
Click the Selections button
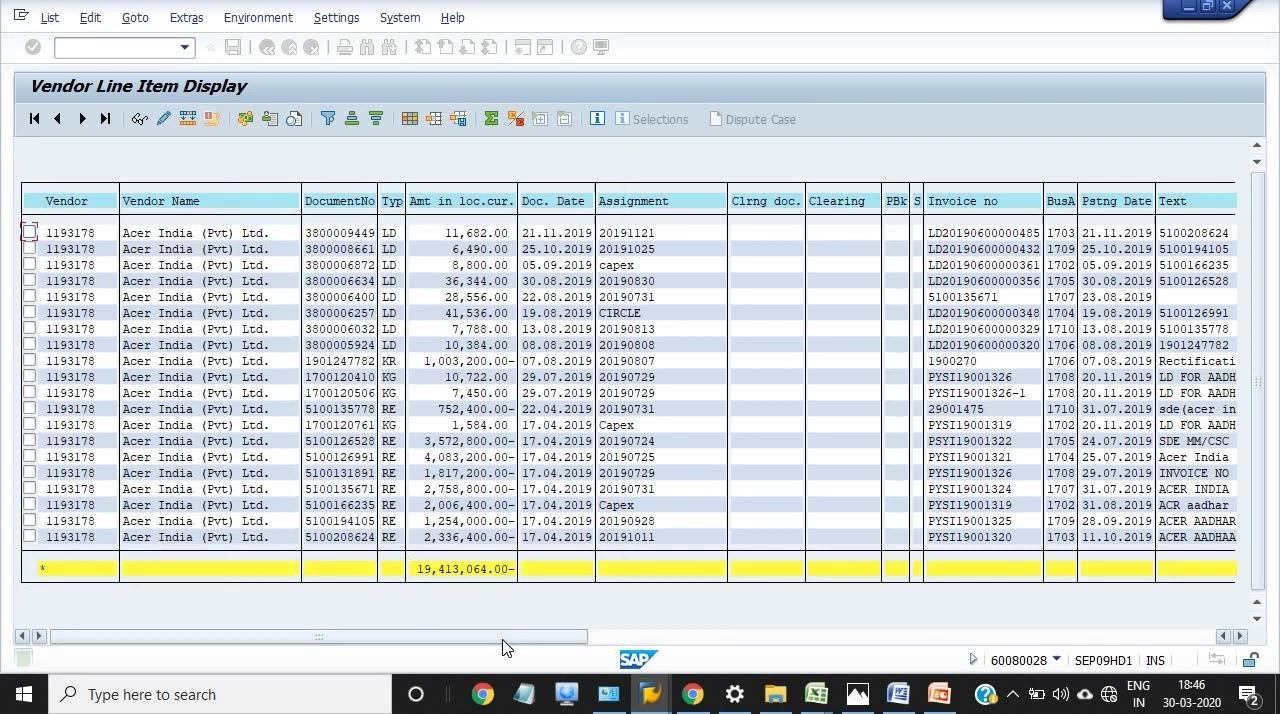651,119
